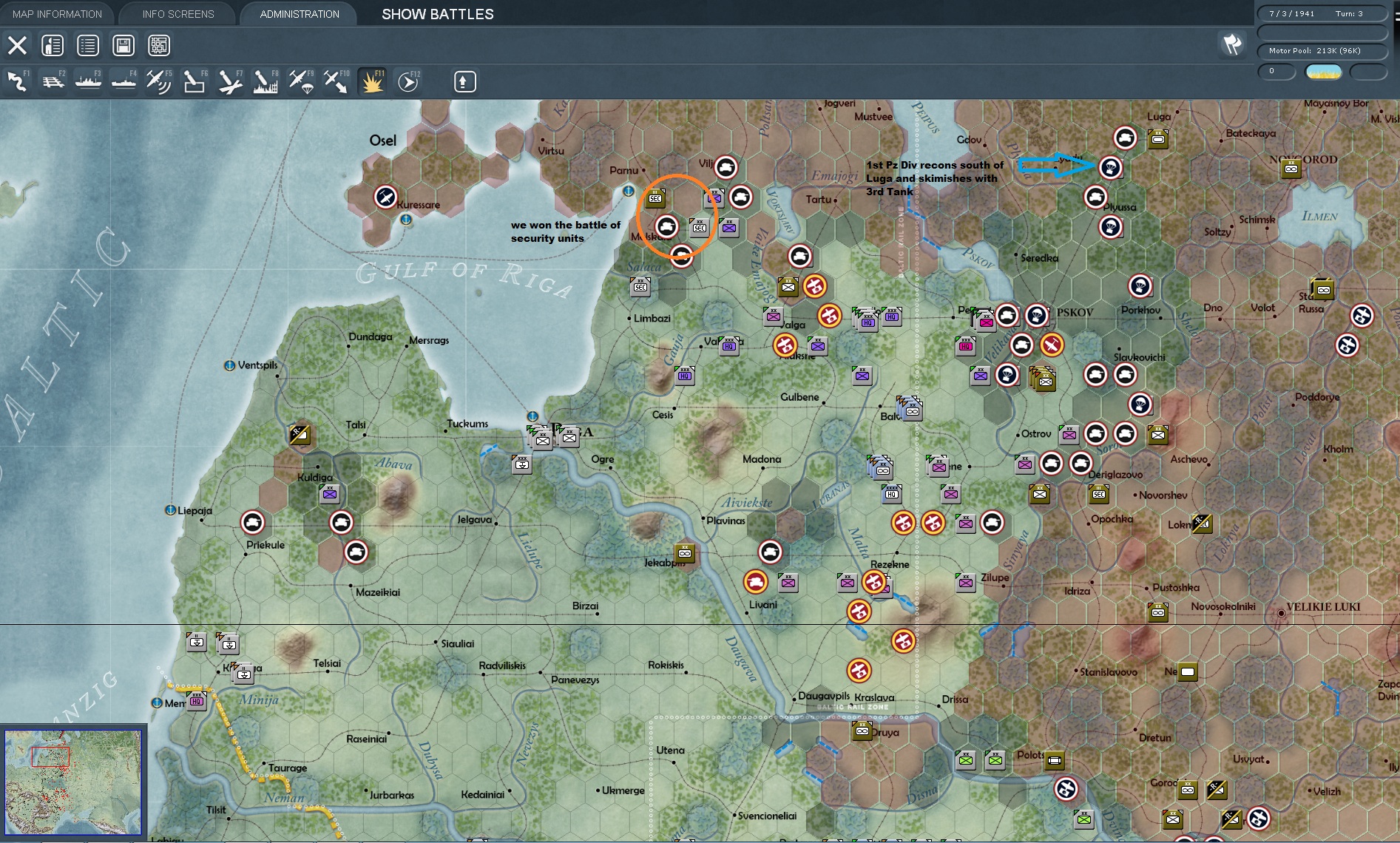Screen dimensions: 1400x843
Task: Click the tank battle marker above Priekule
Action: tap(252, 523)
